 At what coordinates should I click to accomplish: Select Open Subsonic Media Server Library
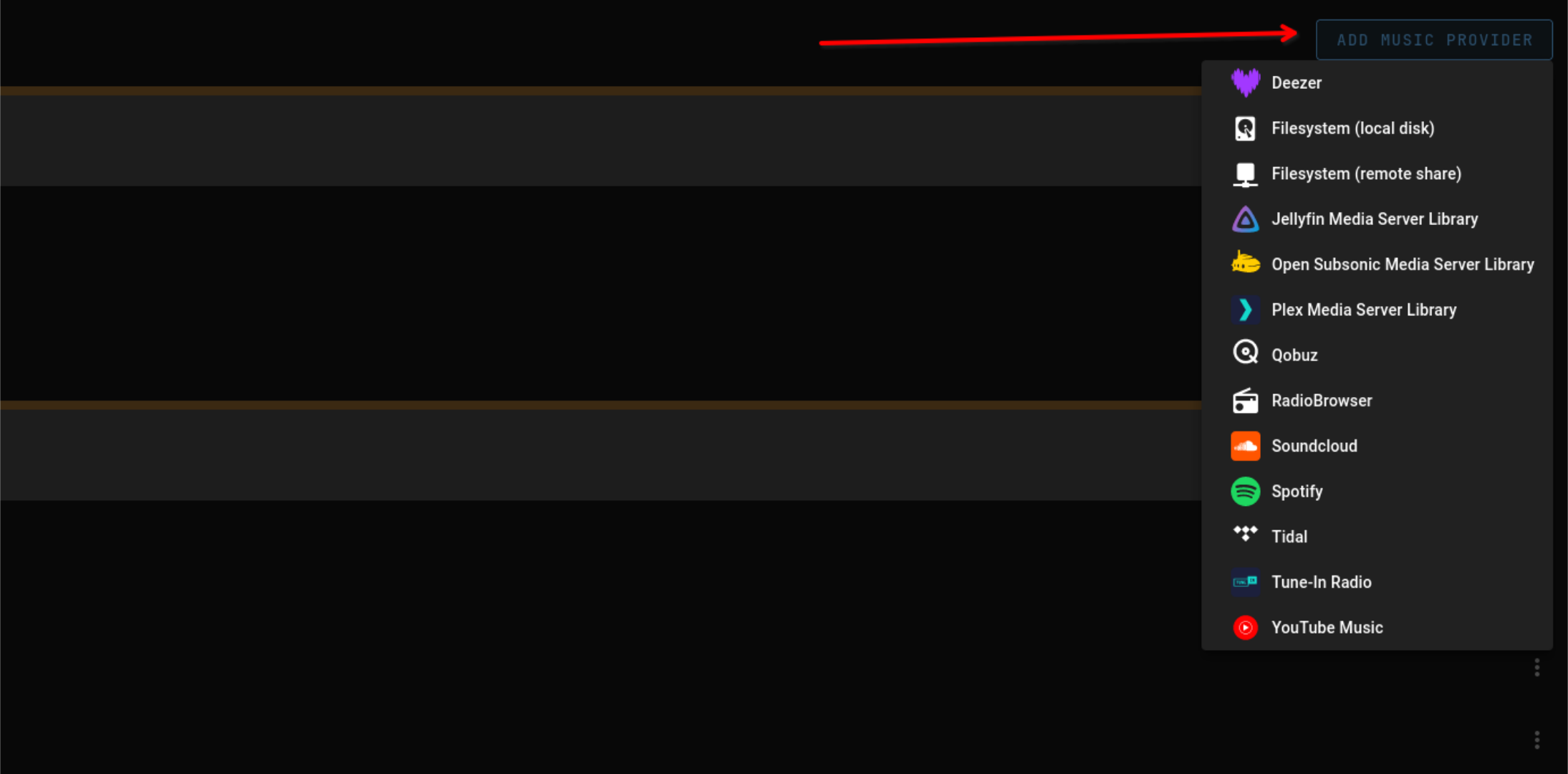tap(1384, 264)
